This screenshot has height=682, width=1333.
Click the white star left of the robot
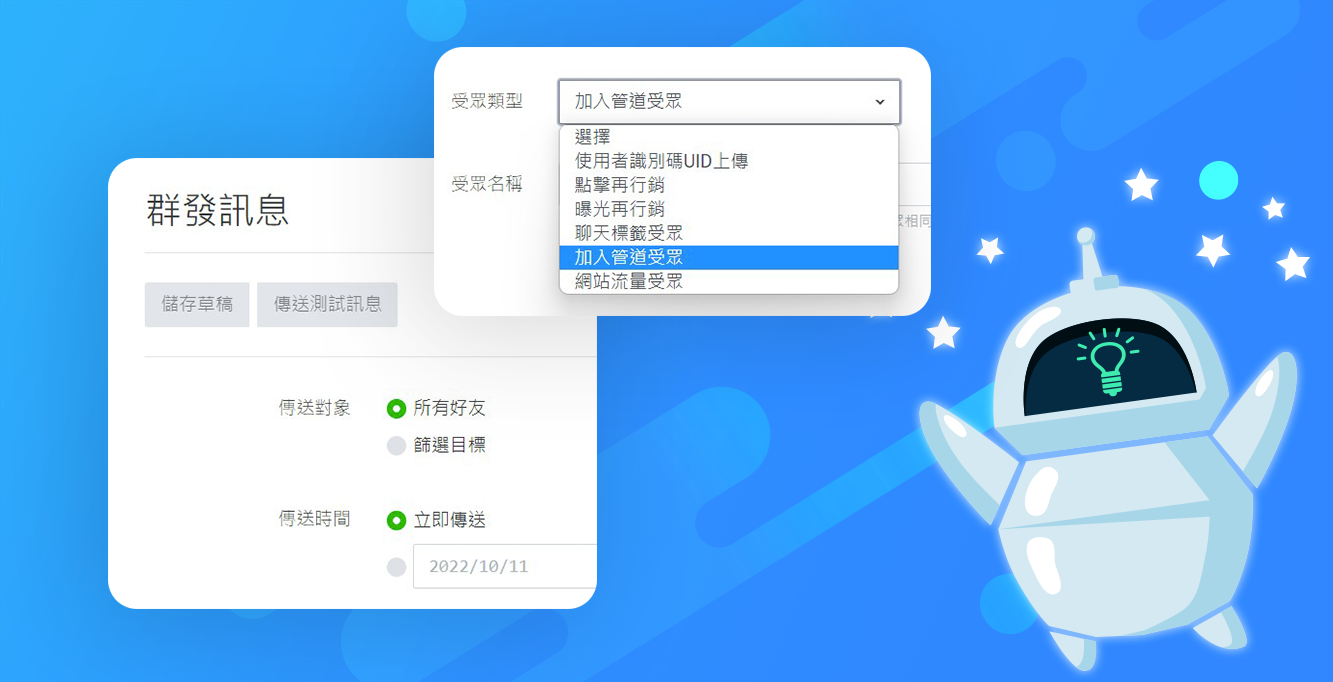pos(943,332)
